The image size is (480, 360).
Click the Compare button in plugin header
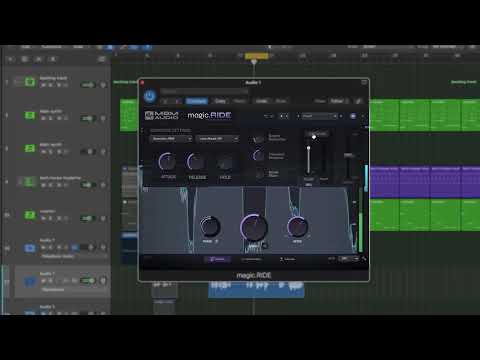pos(197,101)
